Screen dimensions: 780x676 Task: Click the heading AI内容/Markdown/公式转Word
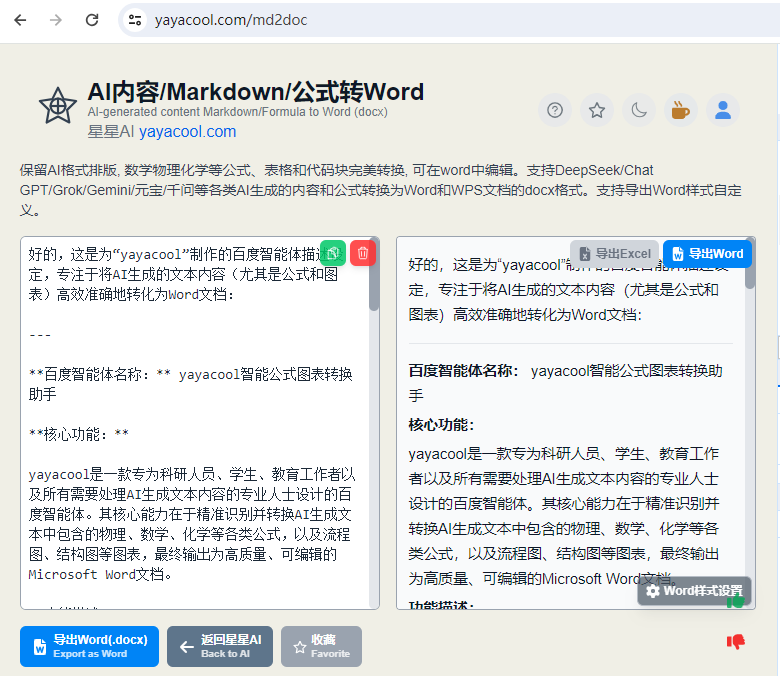[256, 92]
